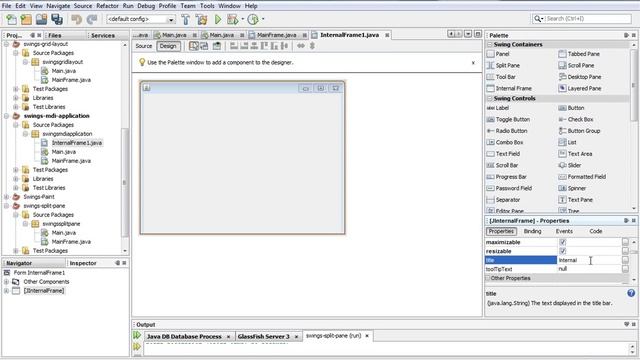
Task: Click the Profile Project icon
Action: click(x=253, y=19)
